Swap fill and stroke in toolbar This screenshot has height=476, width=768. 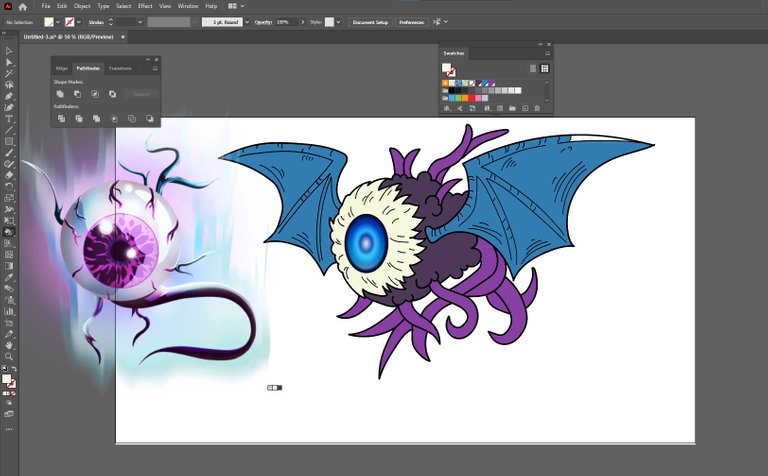14,369
